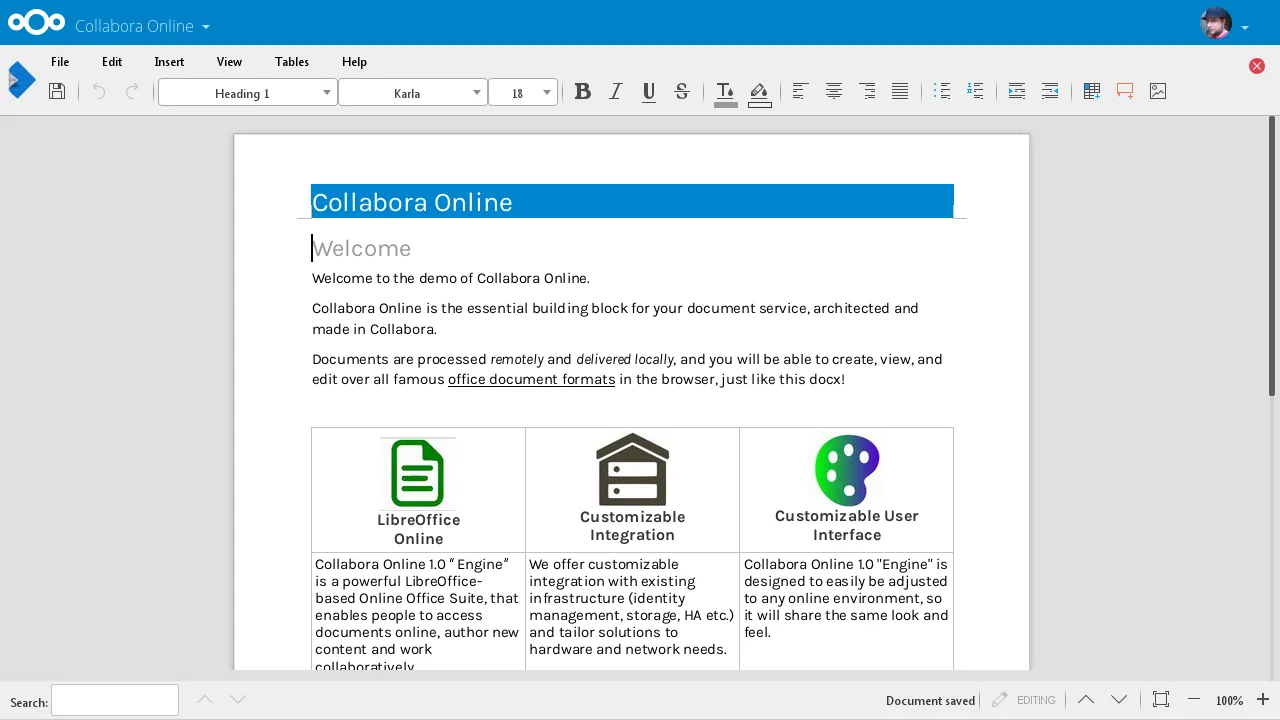1280x720 pixels.
Task: Open the Tables menu
Action: (x=292, y=62)
